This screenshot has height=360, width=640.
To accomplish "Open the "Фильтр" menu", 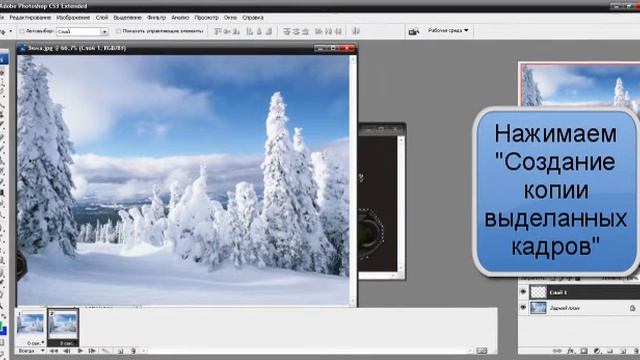I will click(156, 18).
